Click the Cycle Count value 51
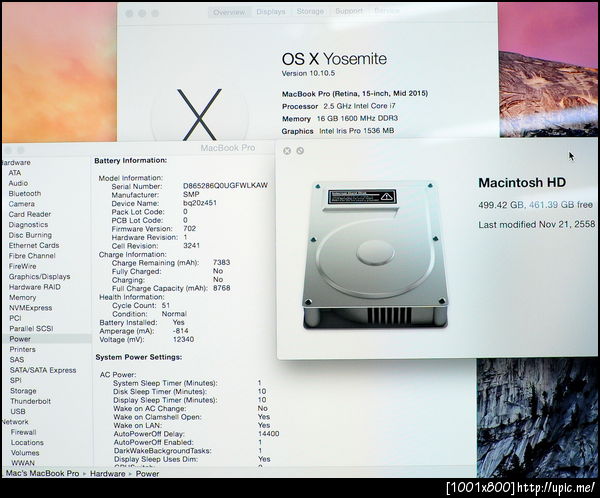 tap(165, 305)
